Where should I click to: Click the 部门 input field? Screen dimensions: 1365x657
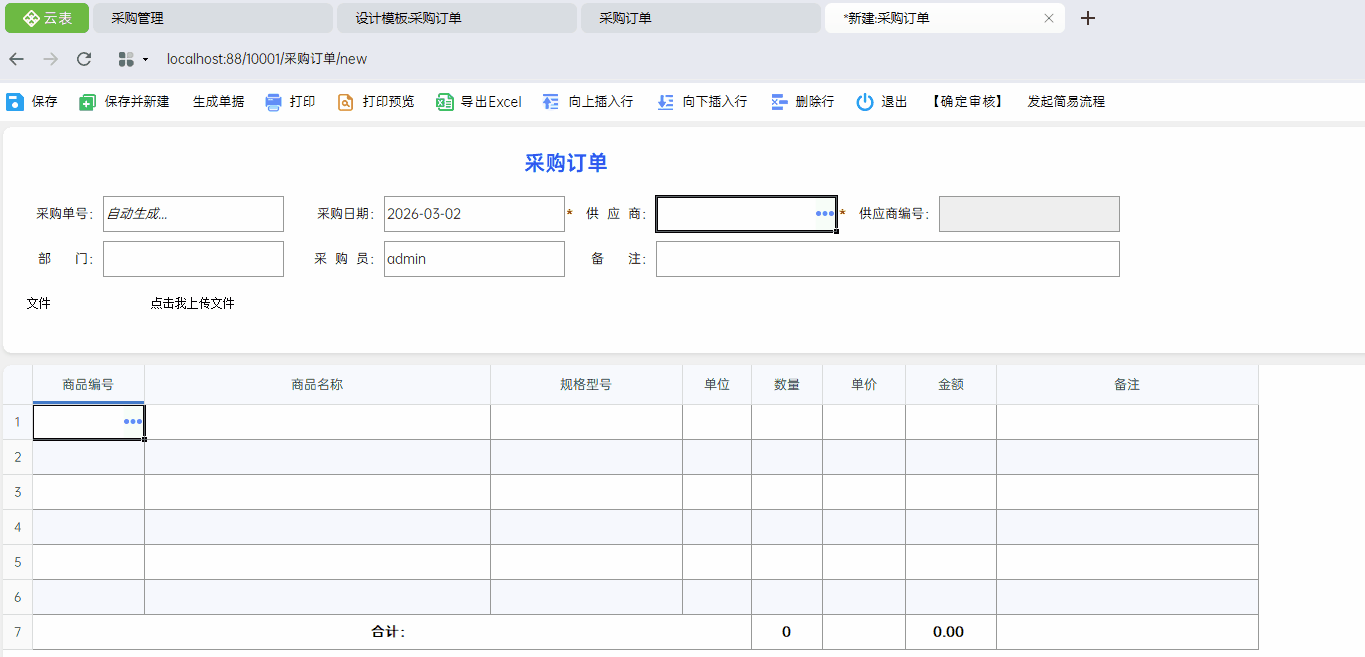click(193, 259)
